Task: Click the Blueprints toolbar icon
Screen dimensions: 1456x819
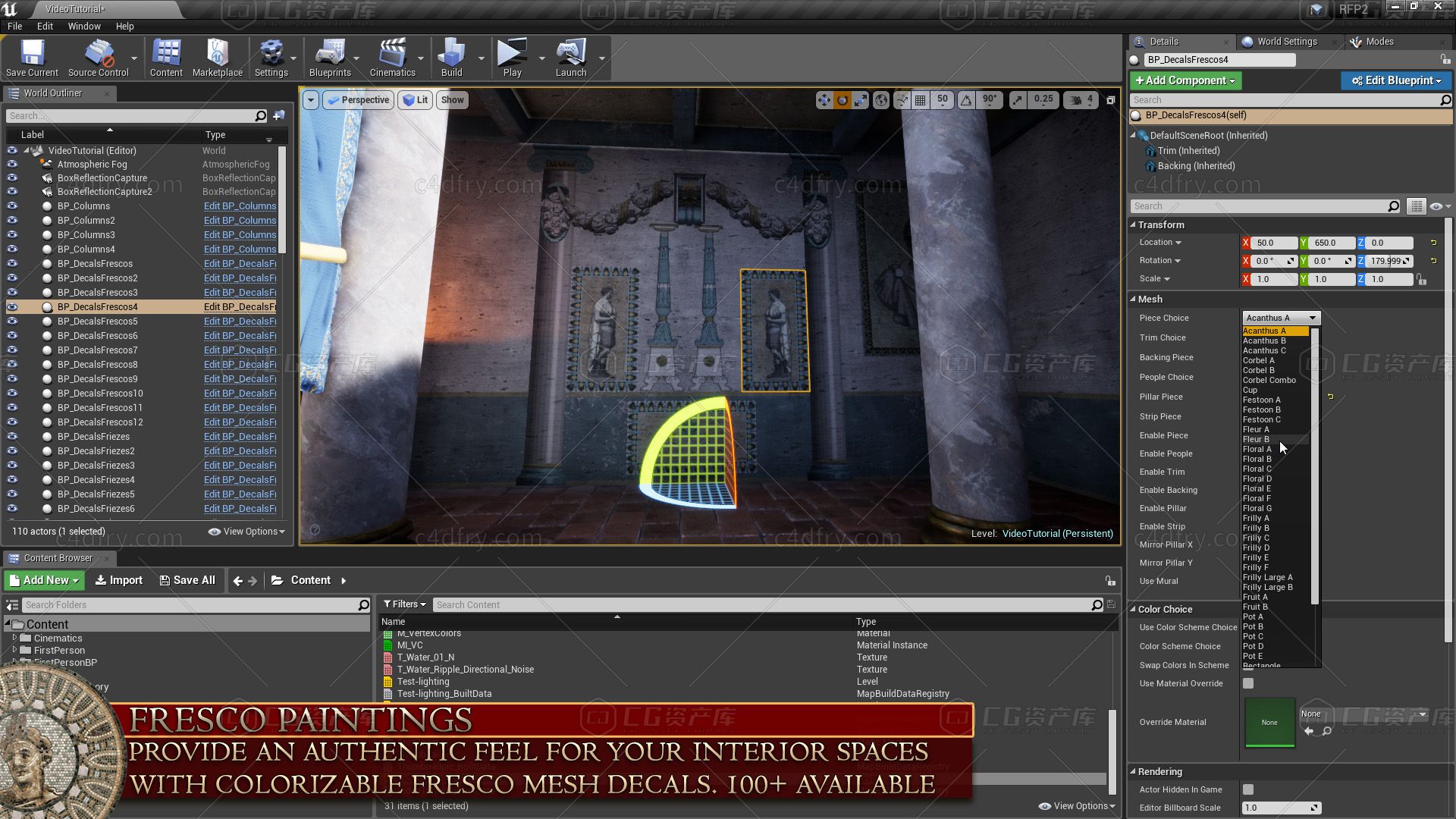Action: 330,58
